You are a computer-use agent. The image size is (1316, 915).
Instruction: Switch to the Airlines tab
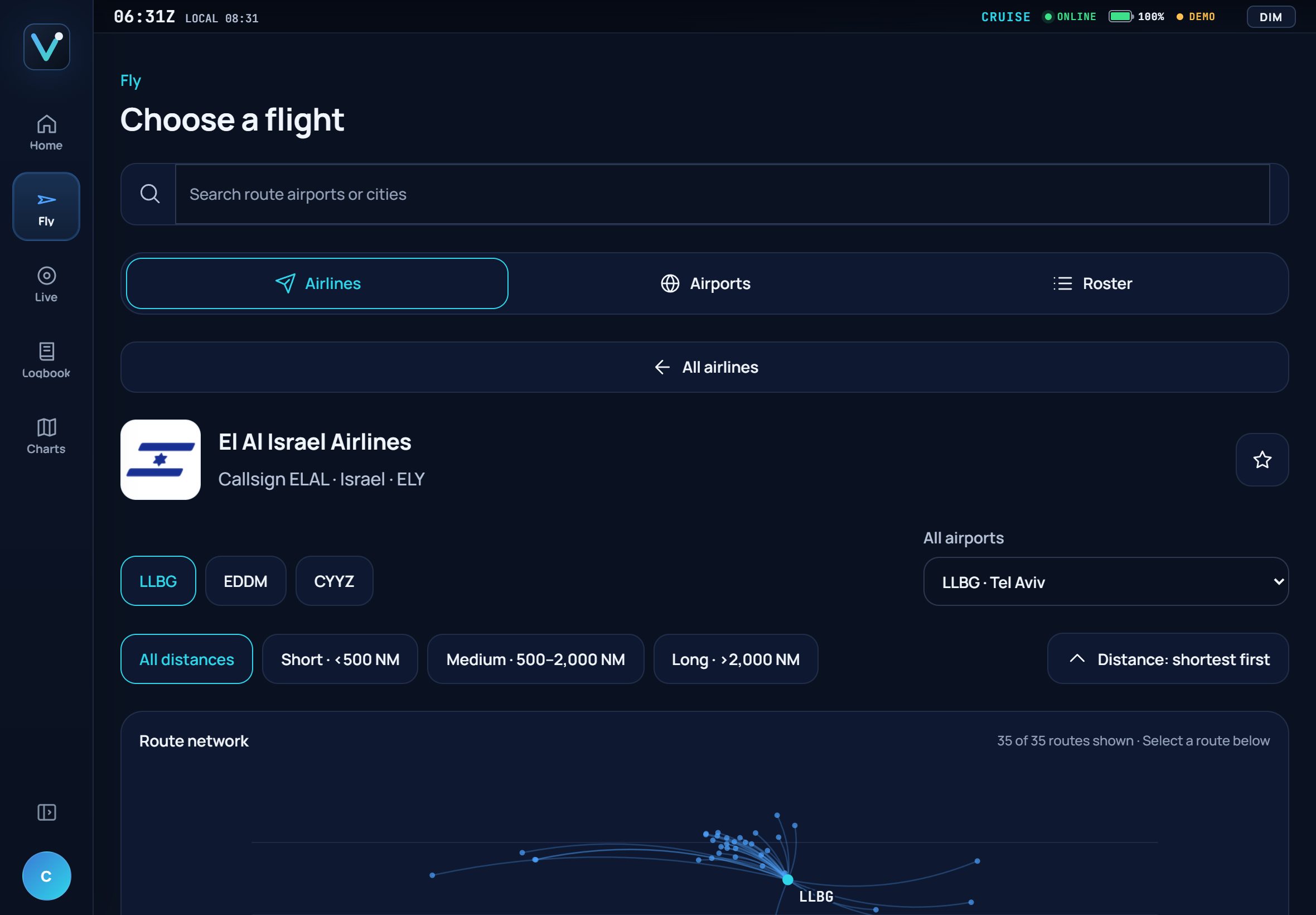click(x=317, y=283)
